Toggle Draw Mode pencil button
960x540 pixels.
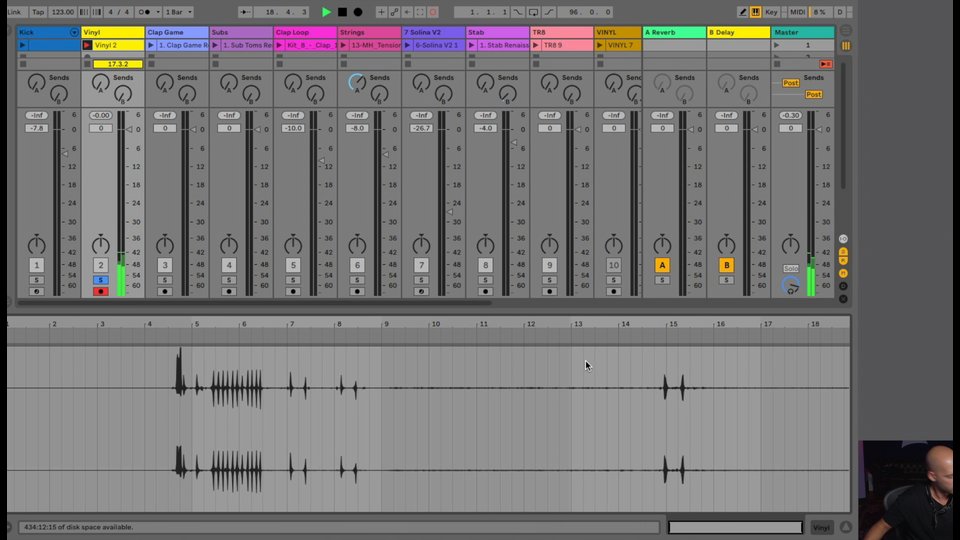click(743, 12)
